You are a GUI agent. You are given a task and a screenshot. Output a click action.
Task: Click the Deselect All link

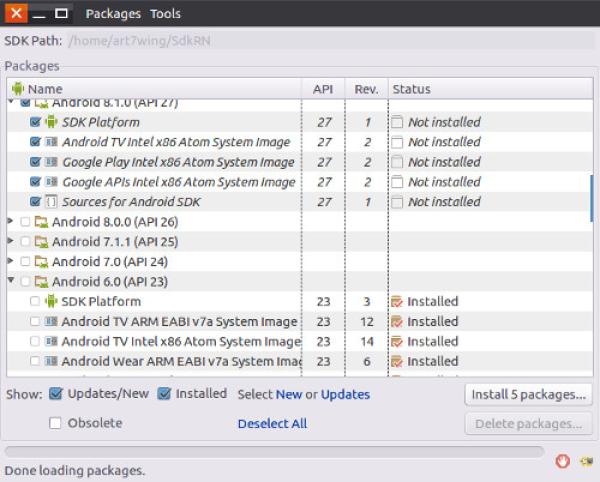[x=272, y=424]
